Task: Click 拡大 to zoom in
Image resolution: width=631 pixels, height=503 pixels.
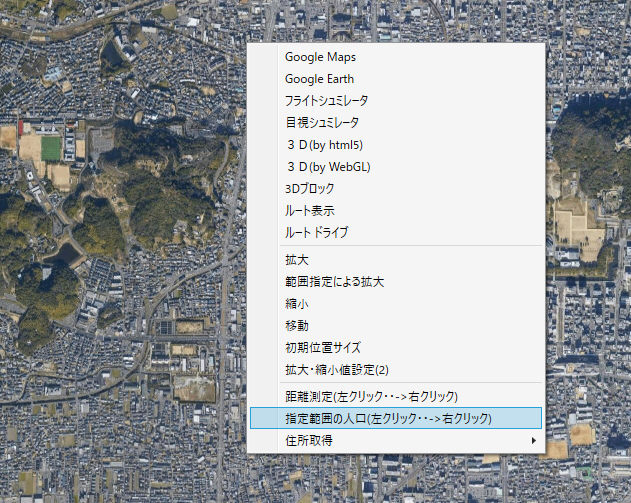Action: [297, 260]
